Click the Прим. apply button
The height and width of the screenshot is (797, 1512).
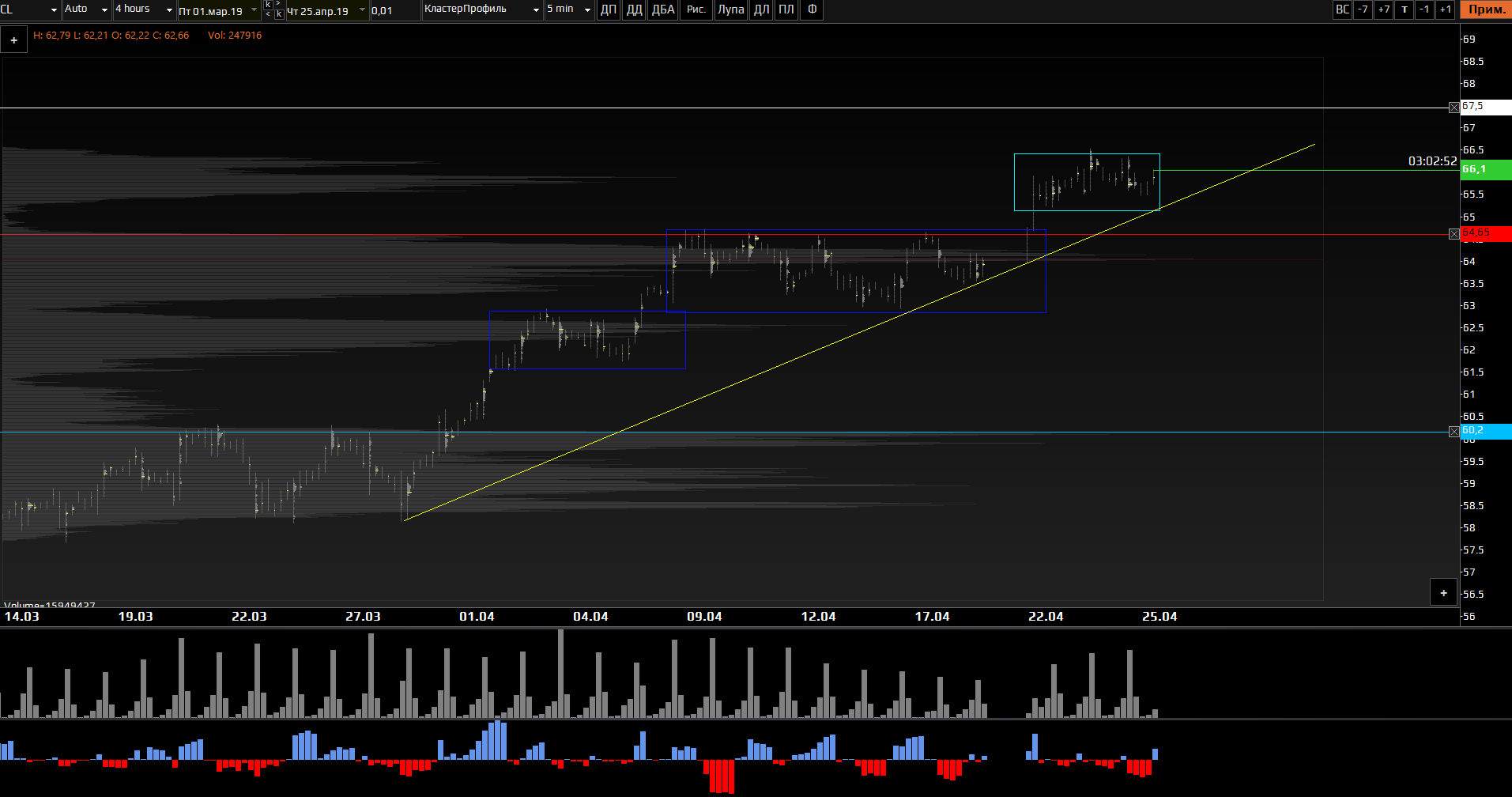point(1486,10)
